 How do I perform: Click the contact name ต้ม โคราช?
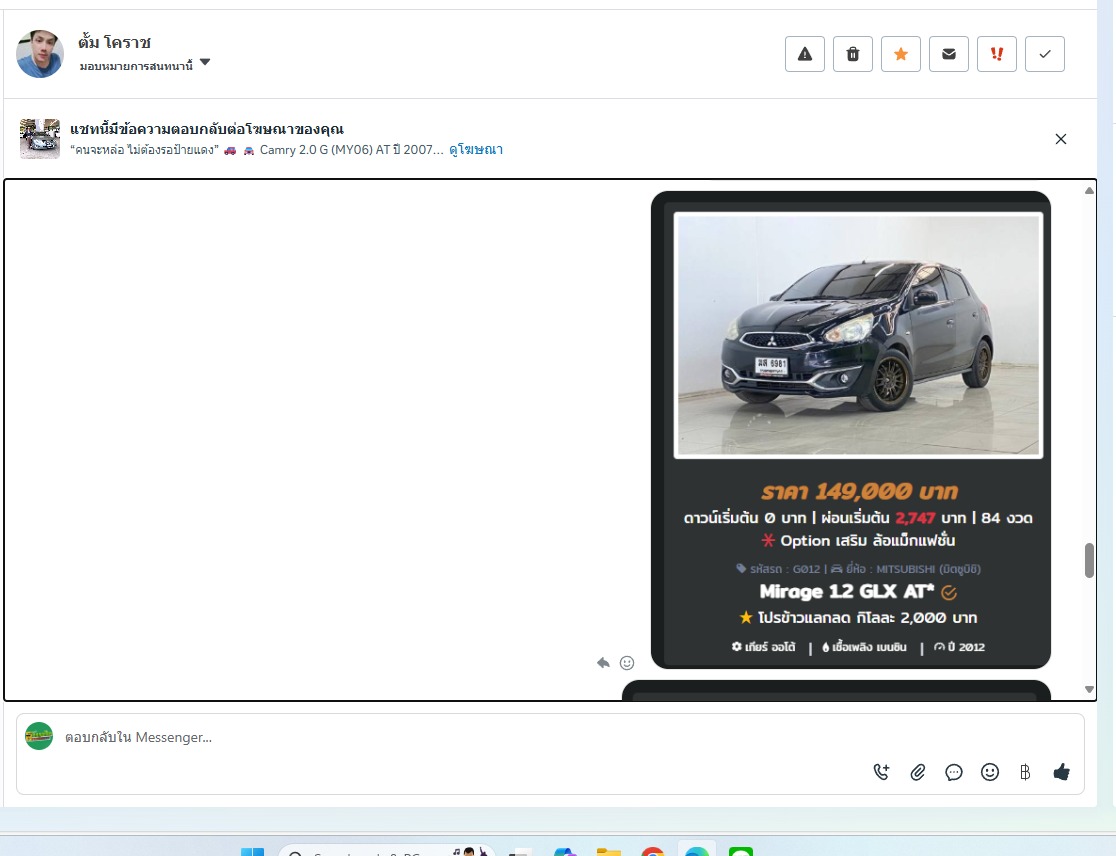coord(115,43)
